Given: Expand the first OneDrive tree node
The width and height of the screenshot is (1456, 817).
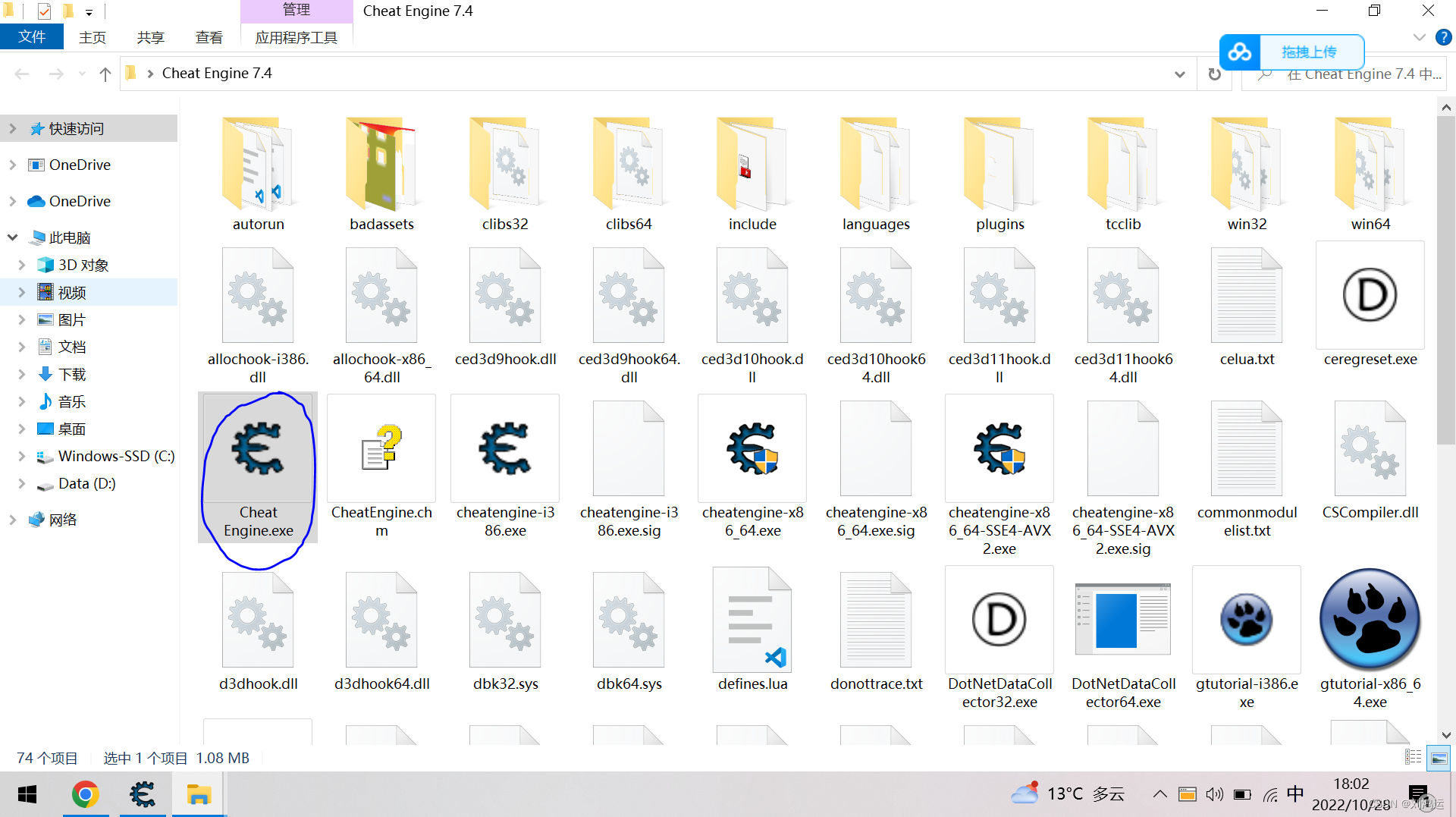Looking at the screenshot, I should pyautogui.click(x=12, y=165).
